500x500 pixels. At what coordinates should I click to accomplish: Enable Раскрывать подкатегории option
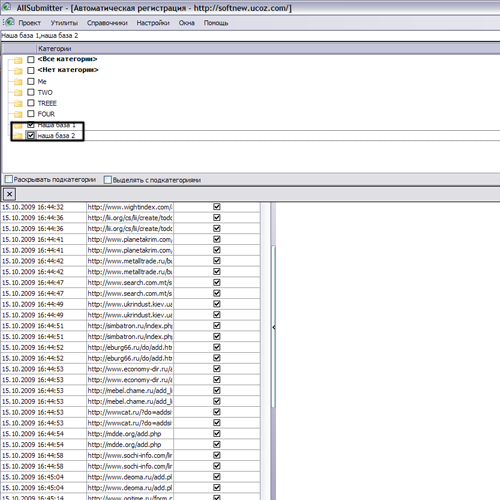(9, 179)
